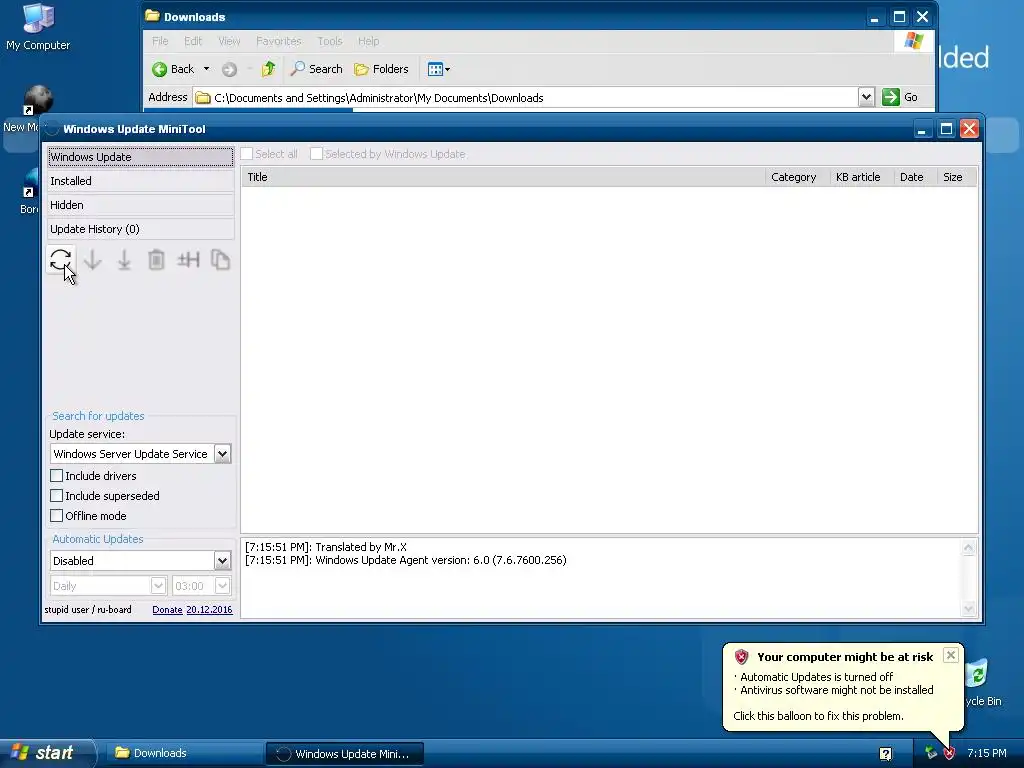Screen dimensions: 1024x768
Task: Click the Downloads address path field
Action: (526, 97)
